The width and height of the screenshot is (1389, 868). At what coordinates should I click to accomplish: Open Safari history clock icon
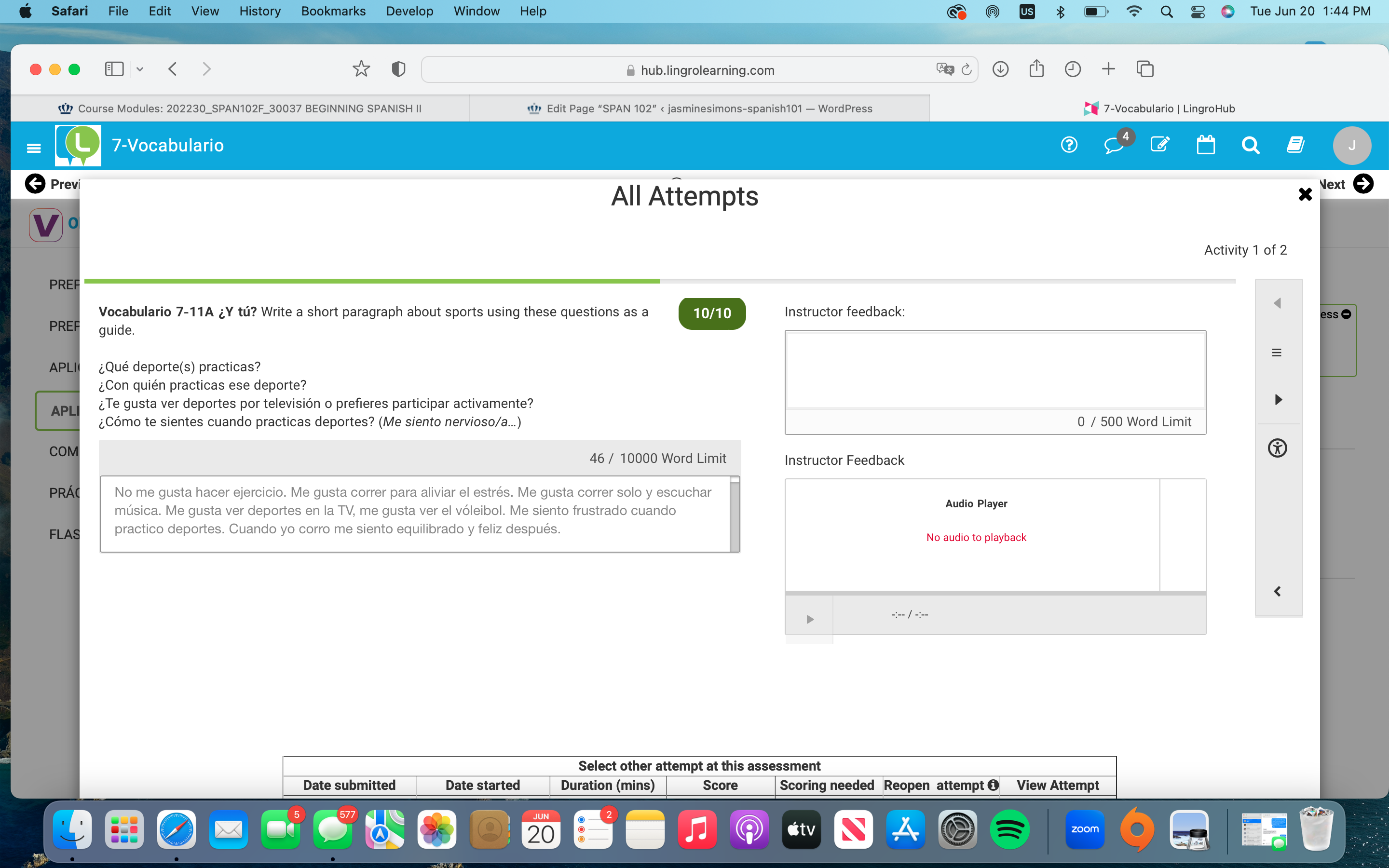1072,69
